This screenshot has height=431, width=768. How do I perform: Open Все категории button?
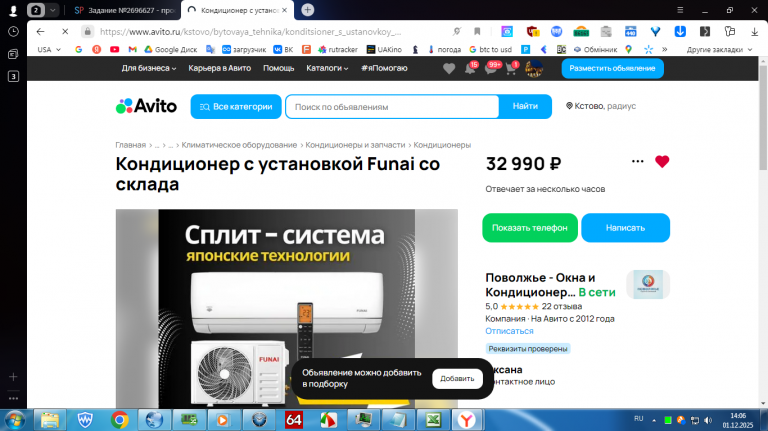point(236,106)
